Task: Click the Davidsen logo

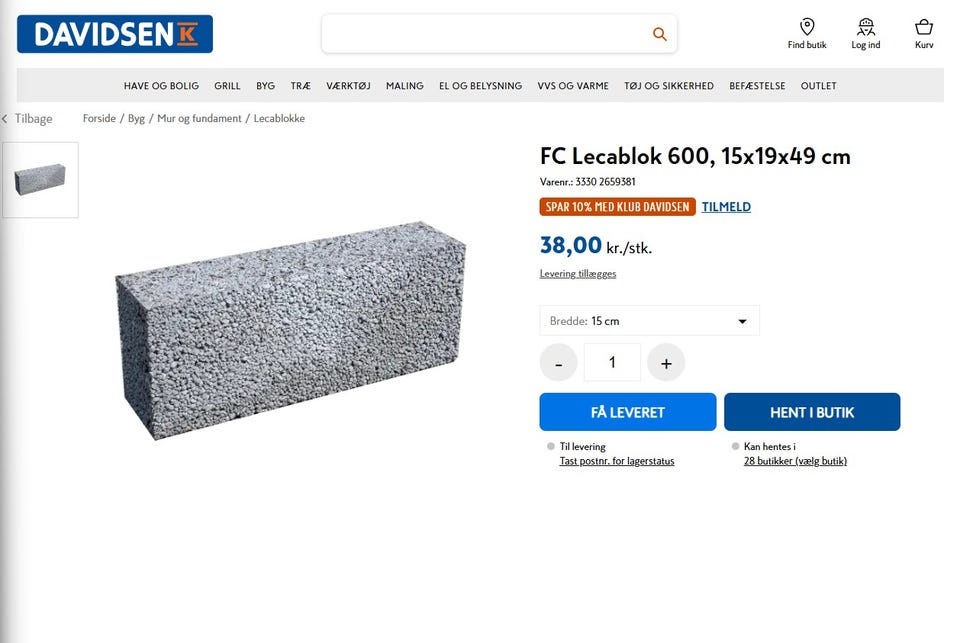Action: pos(114,34)
